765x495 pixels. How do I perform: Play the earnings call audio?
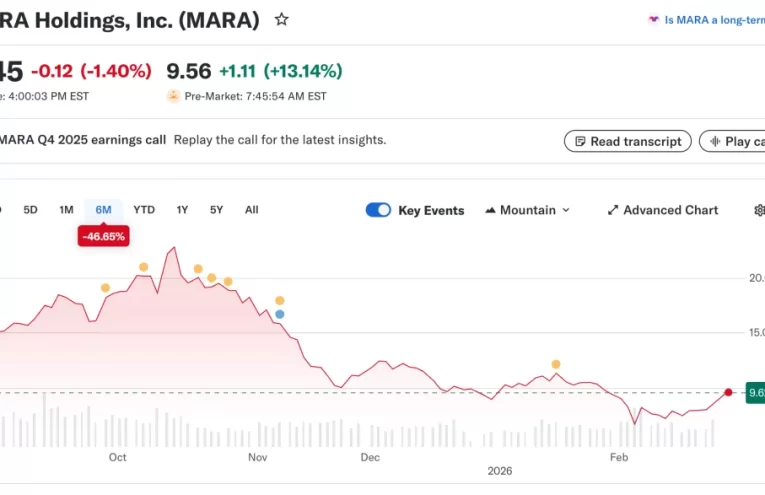732,141
